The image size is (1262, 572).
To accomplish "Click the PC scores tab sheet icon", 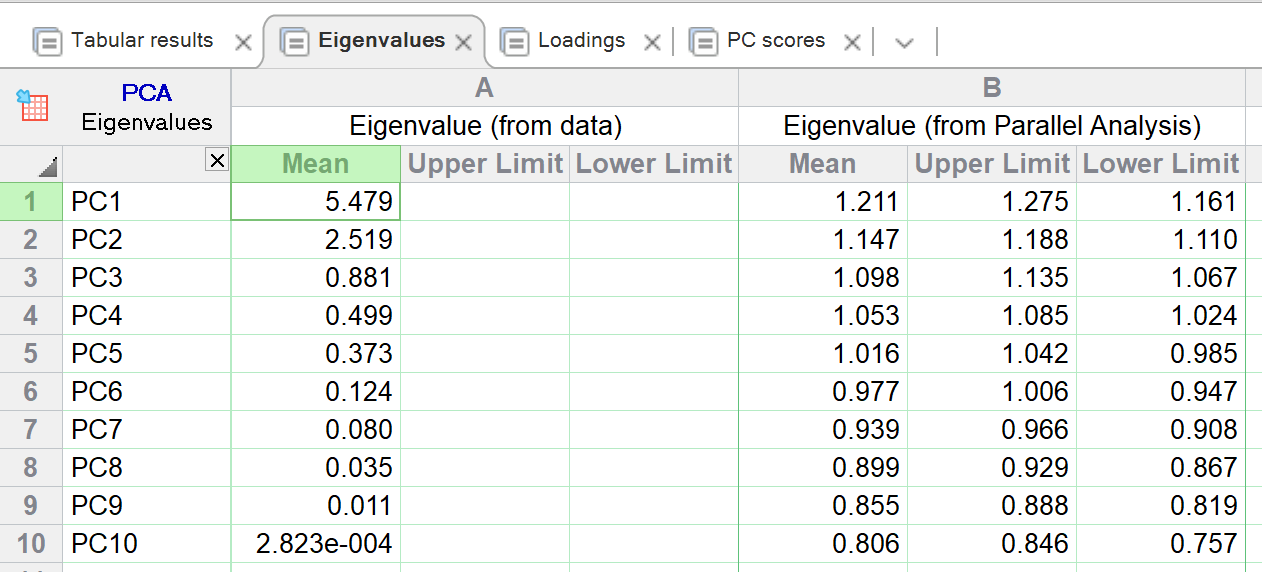I will [x=704, y=42].
